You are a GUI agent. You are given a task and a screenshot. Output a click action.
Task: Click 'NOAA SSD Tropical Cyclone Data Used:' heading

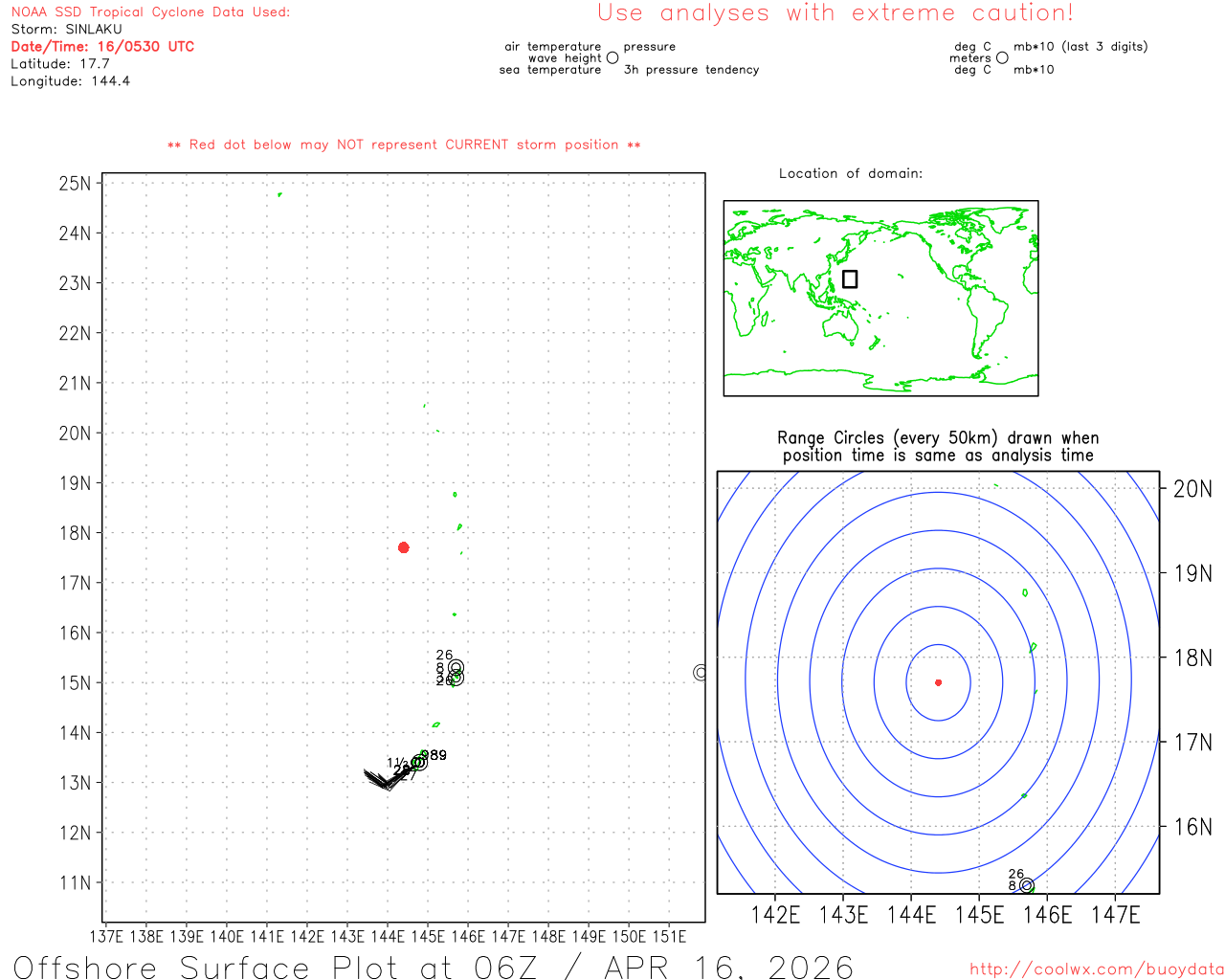[x=150, y=12]
